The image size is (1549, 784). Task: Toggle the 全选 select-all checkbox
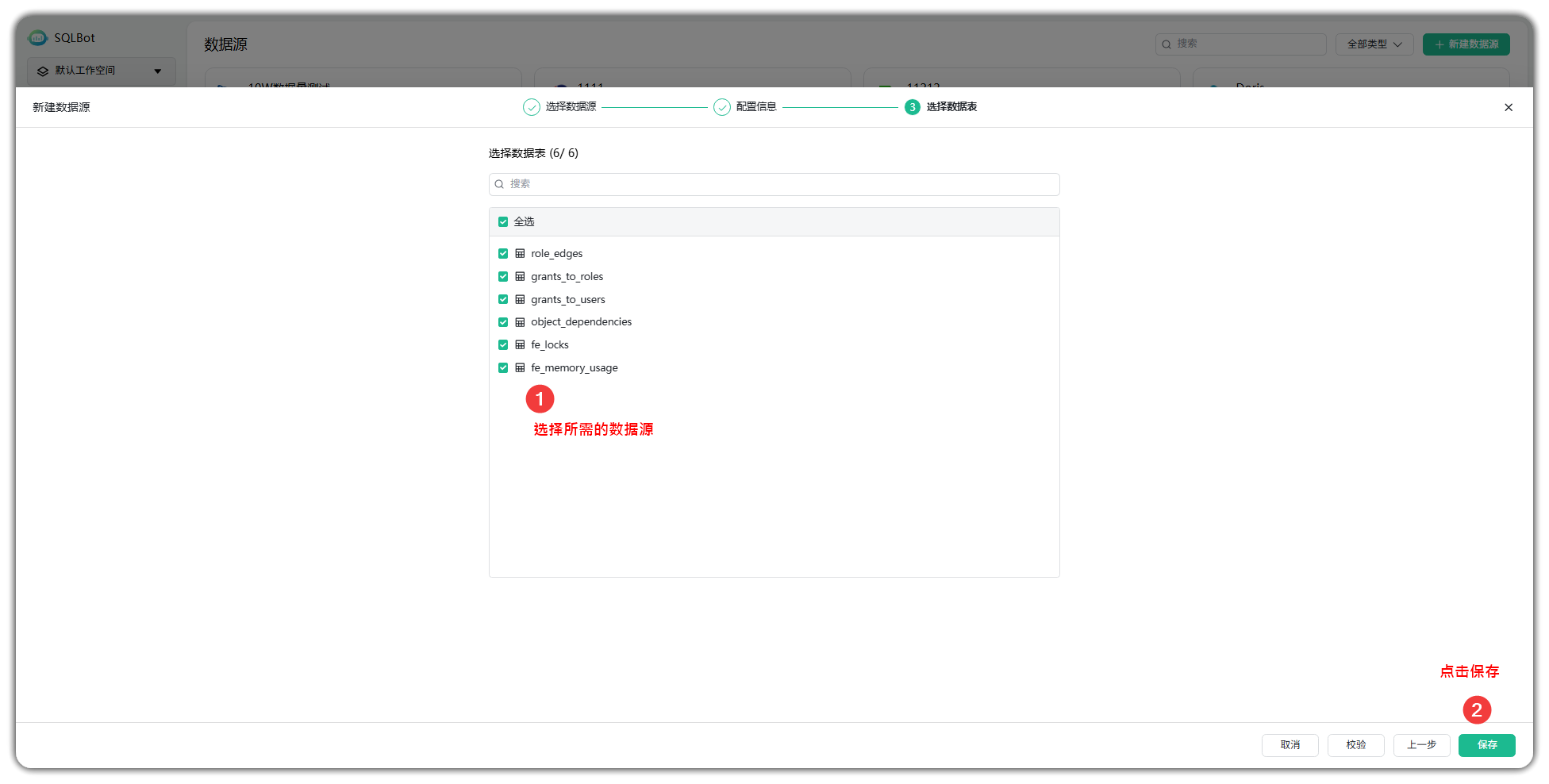[x=503, y=222]
